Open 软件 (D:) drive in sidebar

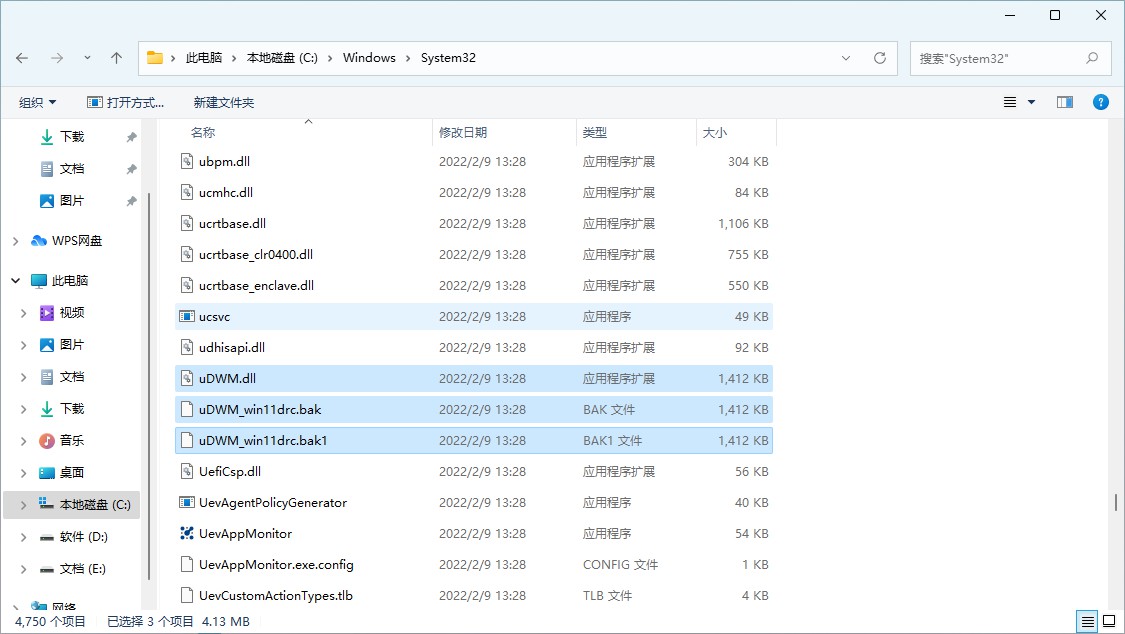(x=83, y=537)
